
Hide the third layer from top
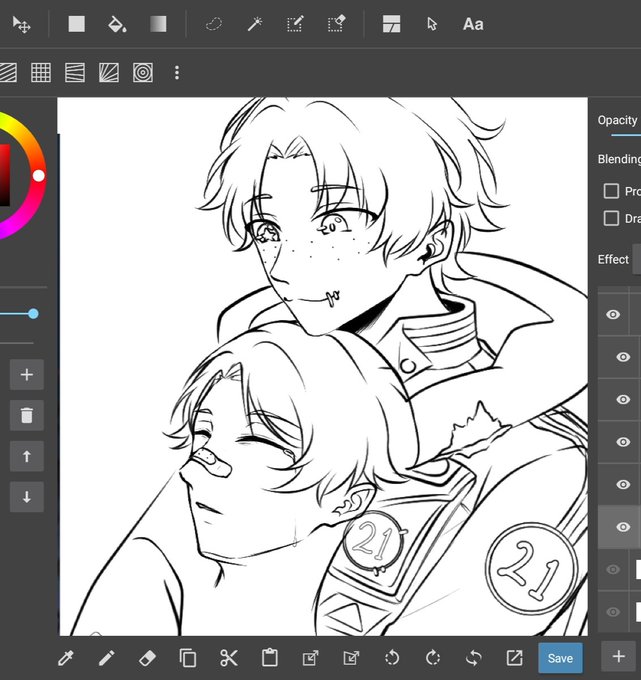click(623, 399)
